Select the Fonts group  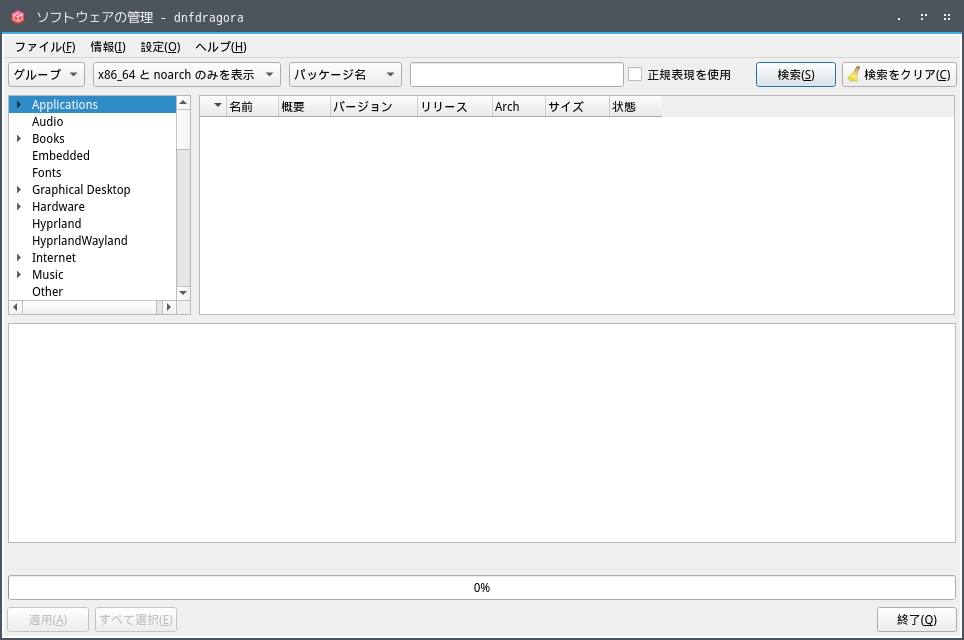coord(47,173)
